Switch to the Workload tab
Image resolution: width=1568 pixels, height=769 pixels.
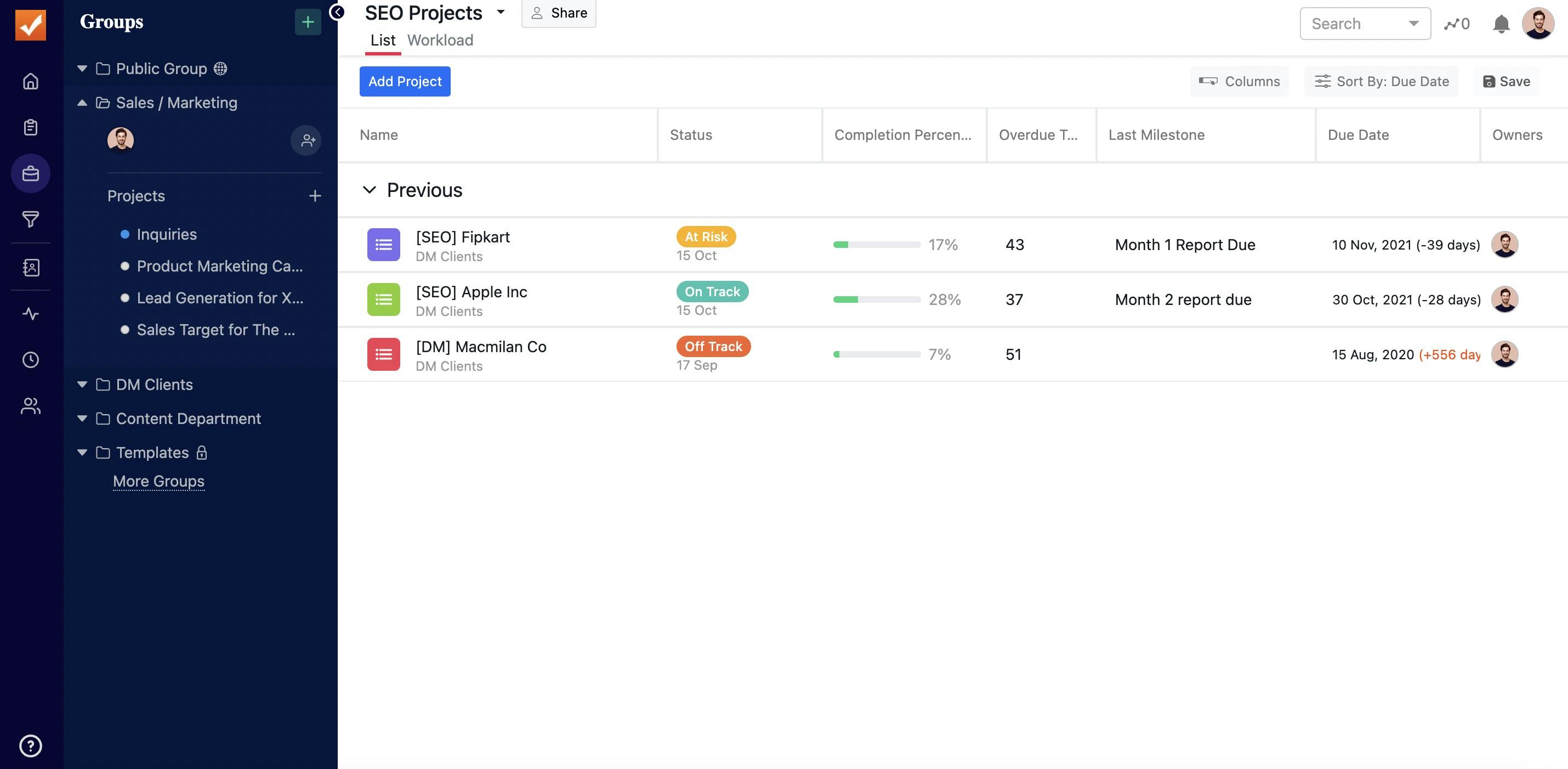pyautogui.click(x=440, y=40)
